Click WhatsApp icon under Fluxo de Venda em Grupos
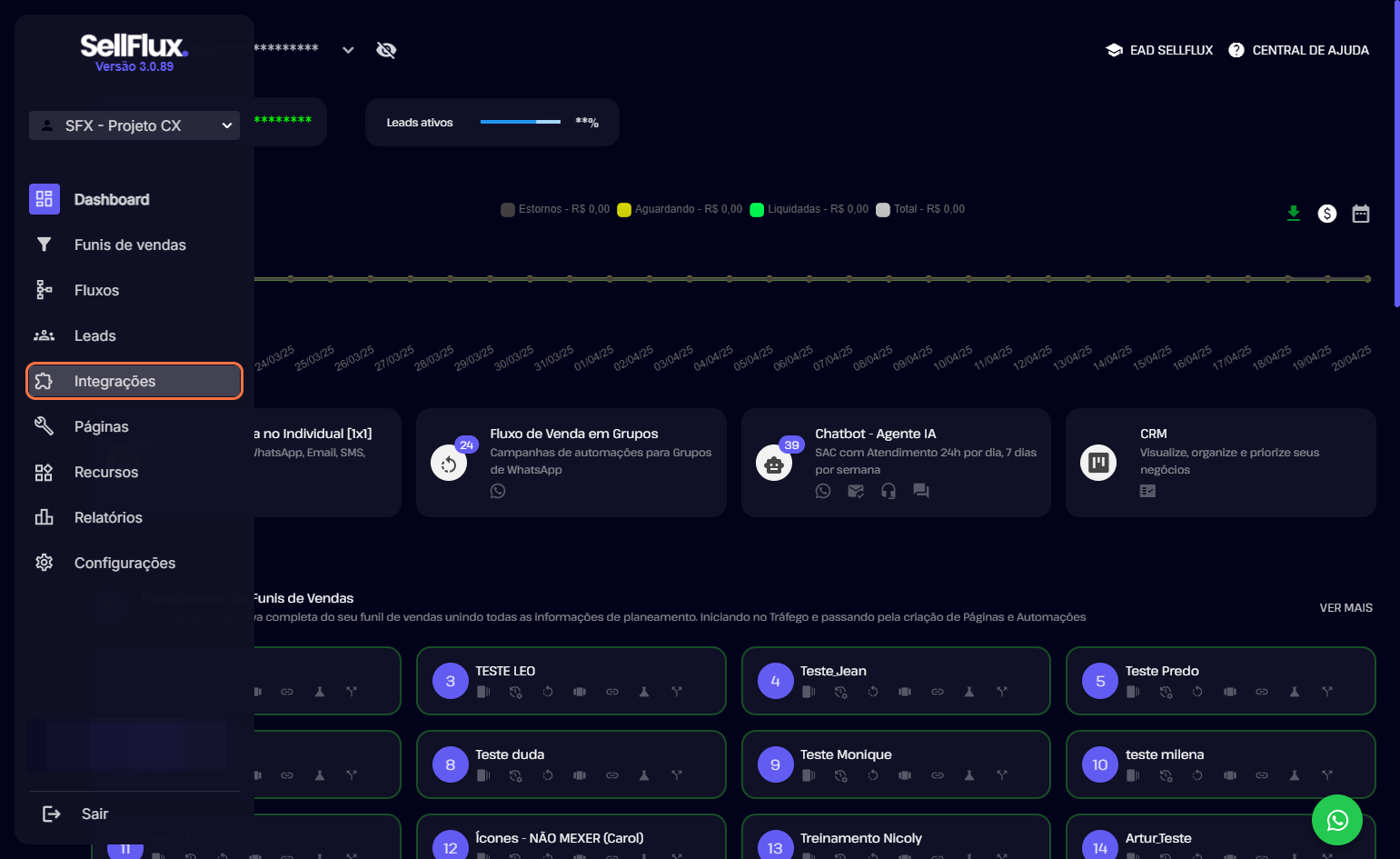1400x859 pixels. pyautogui.click(x=498, y=491)
